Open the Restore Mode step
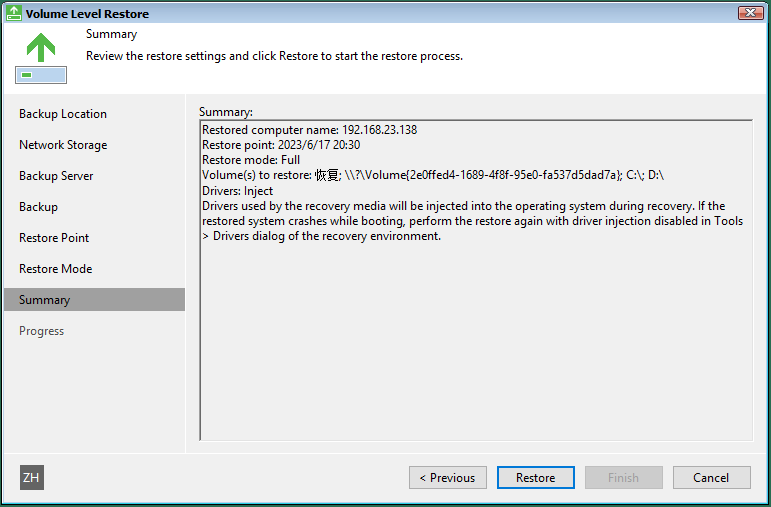Image resolution: width=771 pixels, height=507 pixels. click(56, 268)
